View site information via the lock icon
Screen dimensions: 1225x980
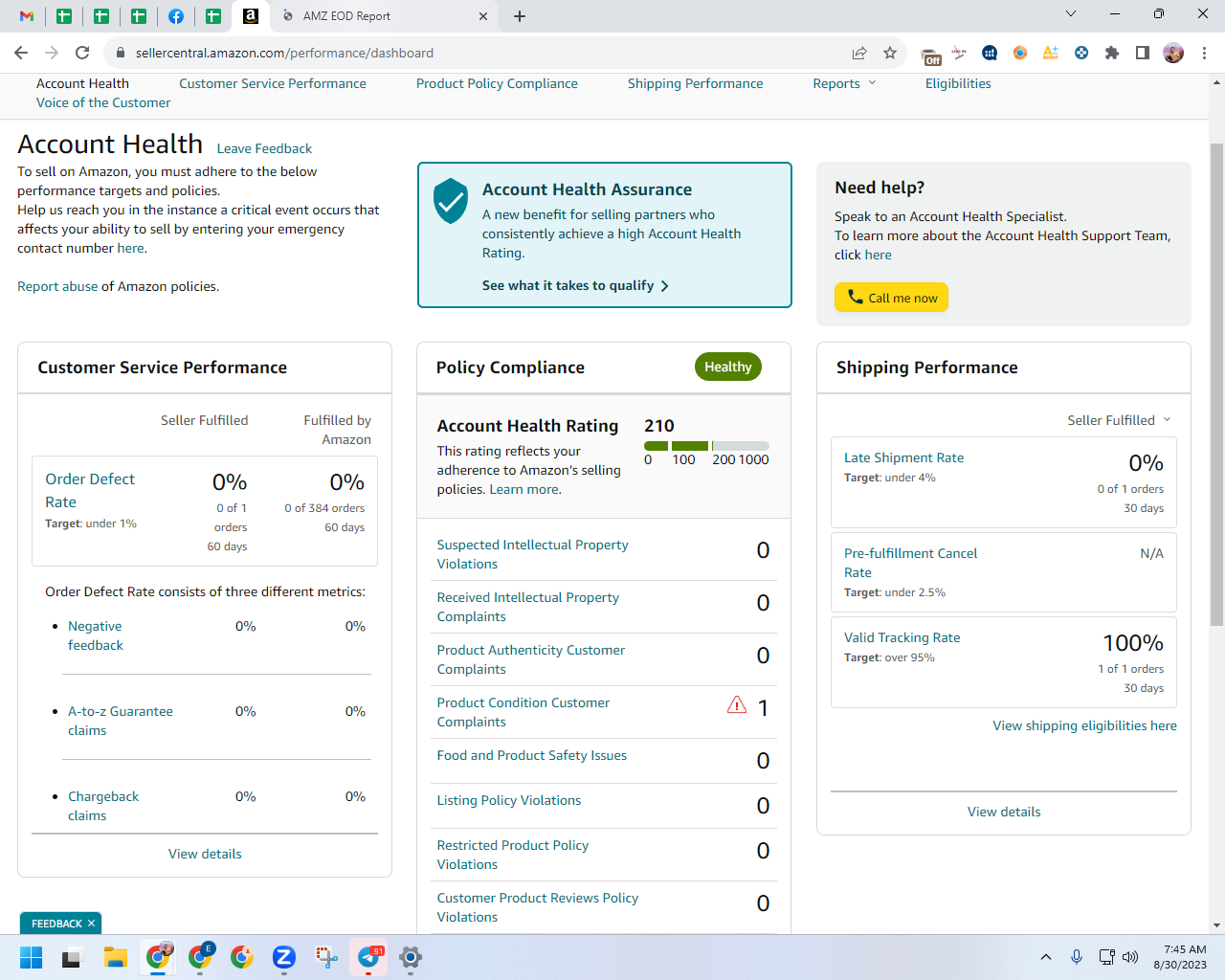click(120, 53)
